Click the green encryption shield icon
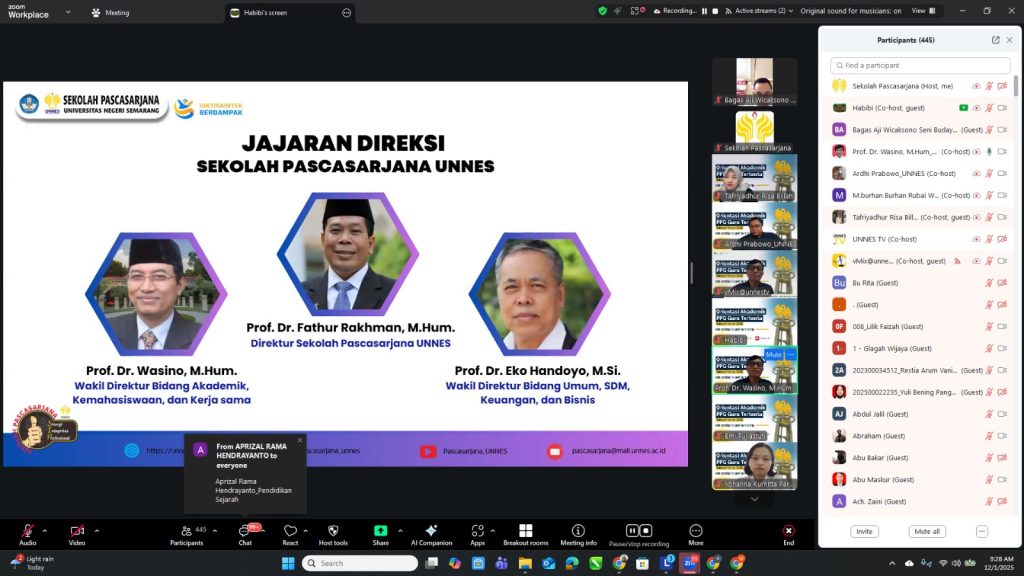1024x576 pixels. click(603, 11)
